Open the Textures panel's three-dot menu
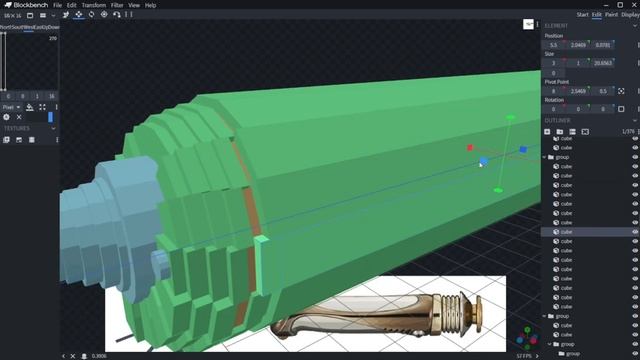 coord(57,140)
